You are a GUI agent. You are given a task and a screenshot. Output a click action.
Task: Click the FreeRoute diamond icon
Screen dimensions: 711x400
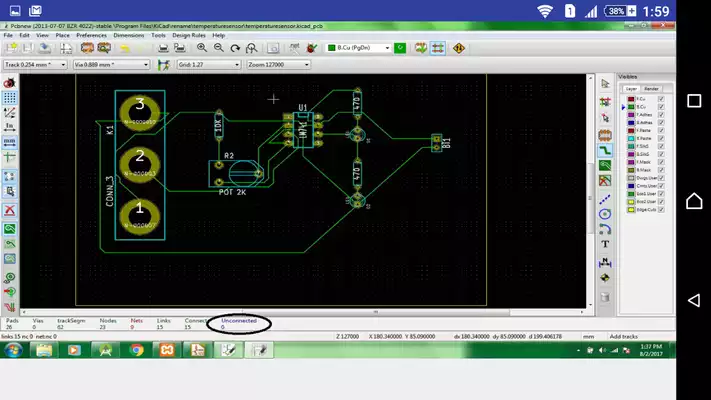click(x=459, y=48)
